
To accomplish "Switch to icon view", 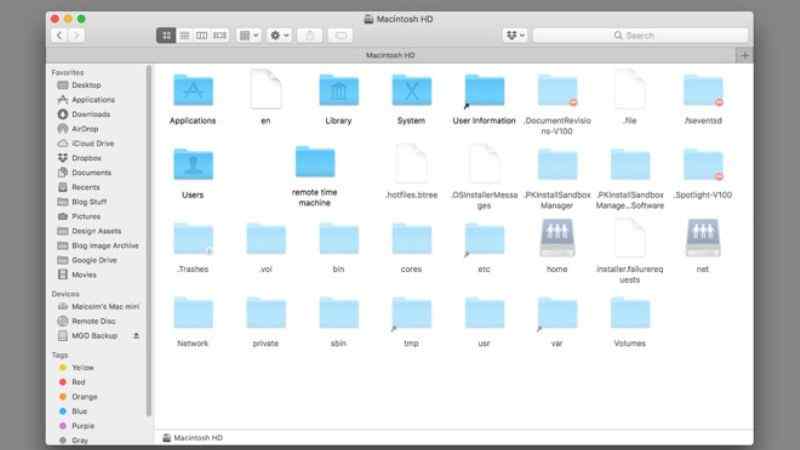I will (x=166, y=35).
